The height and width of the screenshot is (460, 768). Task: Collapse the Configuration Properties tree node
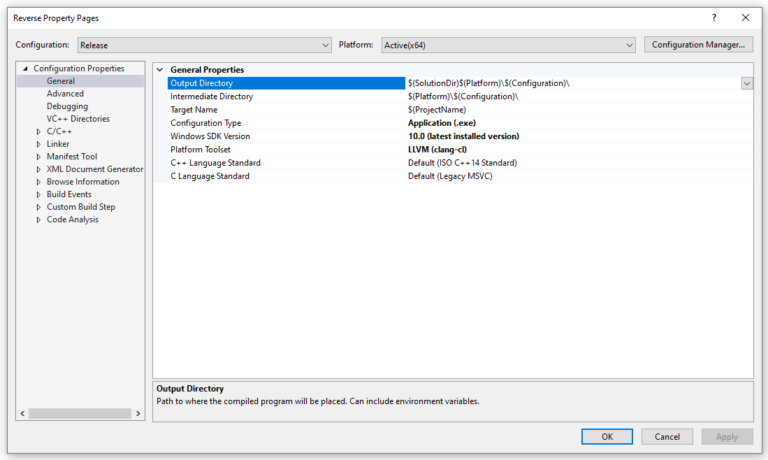point(26,69)
